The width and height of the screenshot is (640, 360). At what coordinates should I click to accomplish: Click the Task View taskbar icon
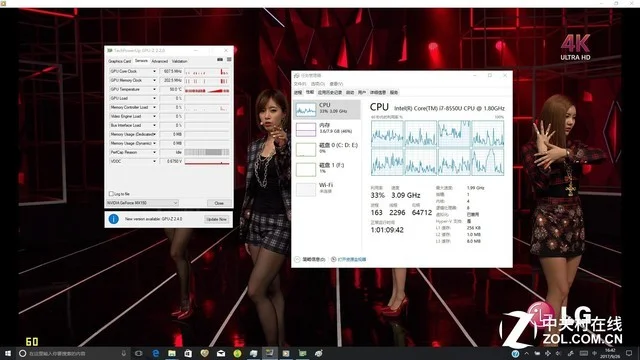pos(139,353)
